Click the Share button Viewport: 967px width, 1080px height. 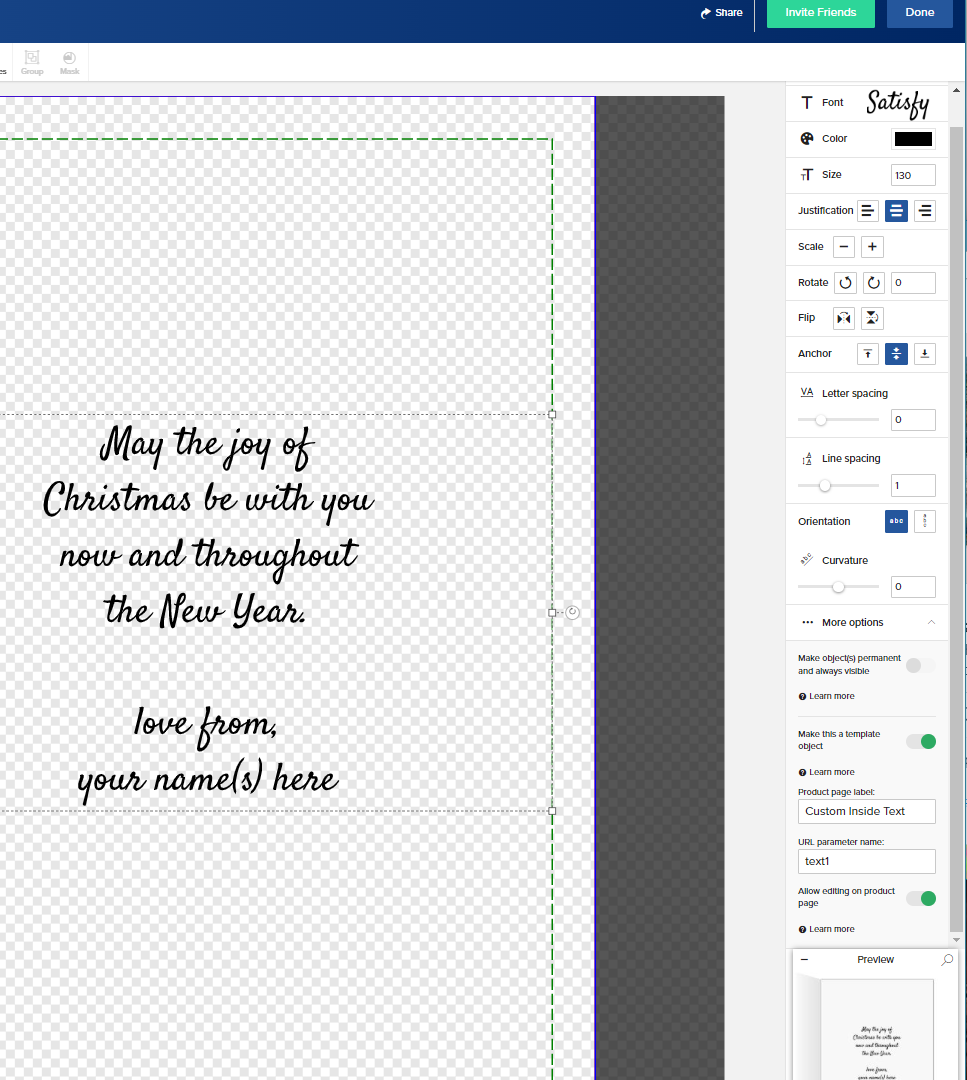pos(721,13)
